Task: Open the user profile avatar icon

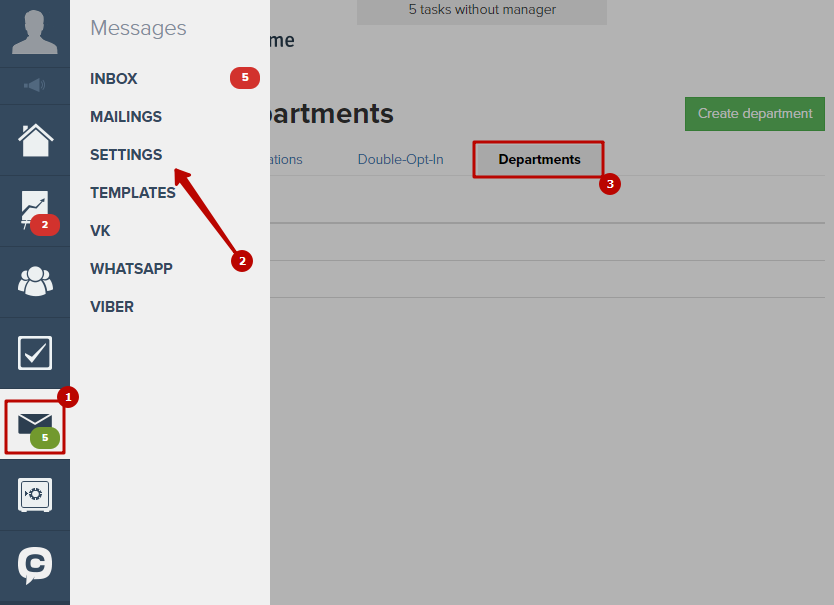Action: [35, 32]
